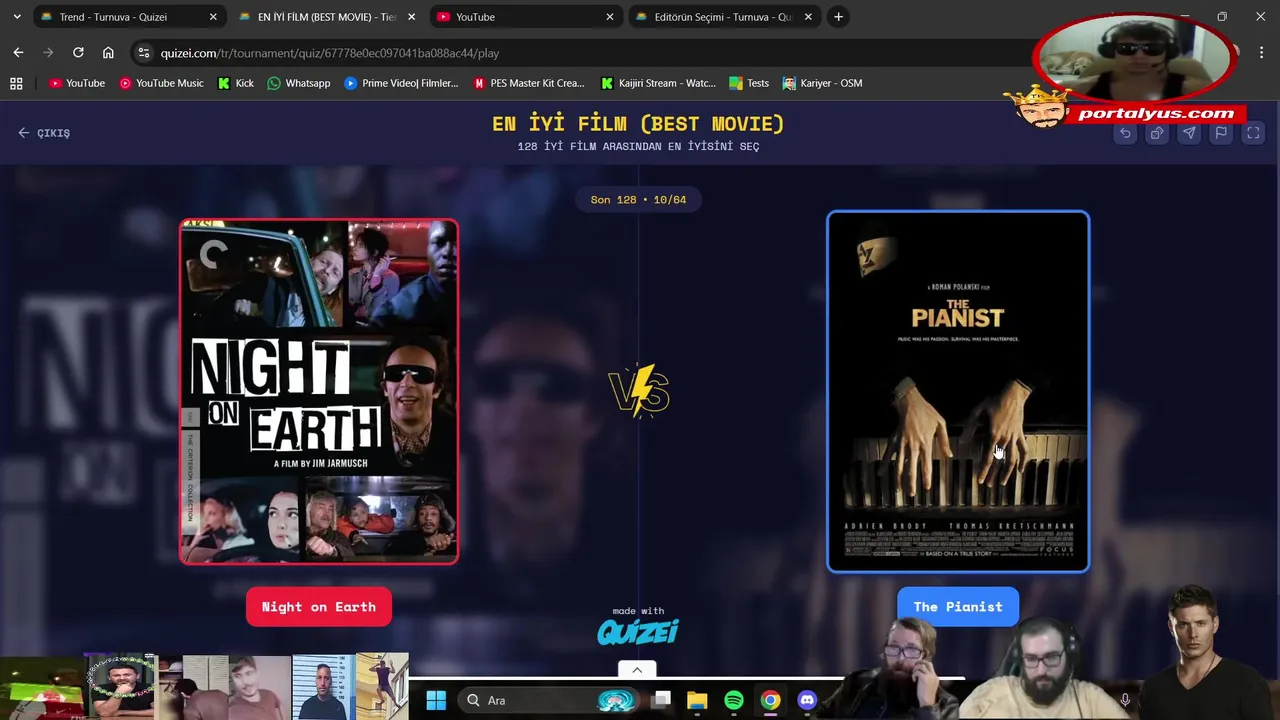Close the EN İYİ FİLM tab
The image size is (1280, 720).
(411, 17)
